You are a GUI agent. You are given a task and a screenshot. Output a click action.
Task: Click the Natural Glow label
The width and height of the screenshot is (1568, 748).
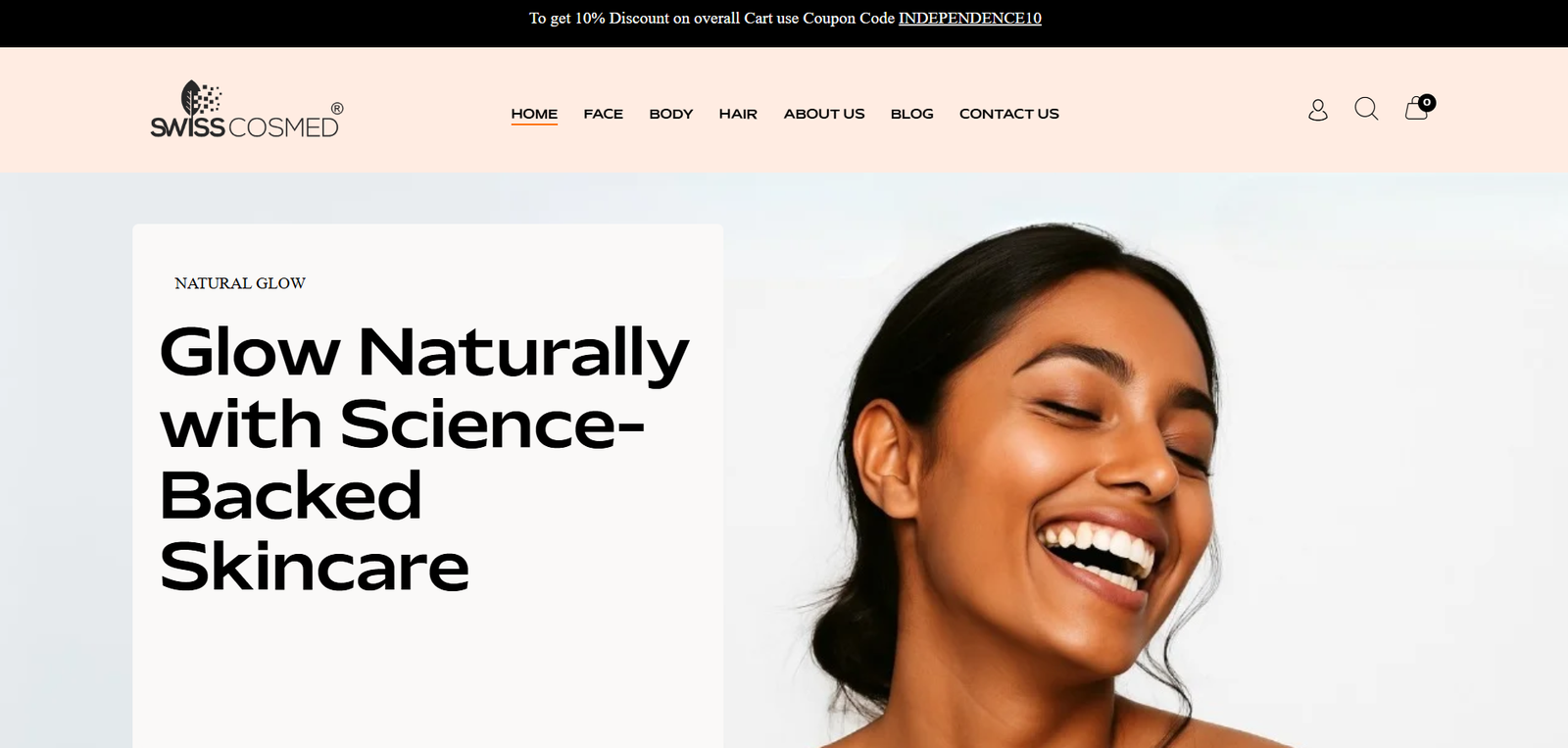click(x=240, y=283)
